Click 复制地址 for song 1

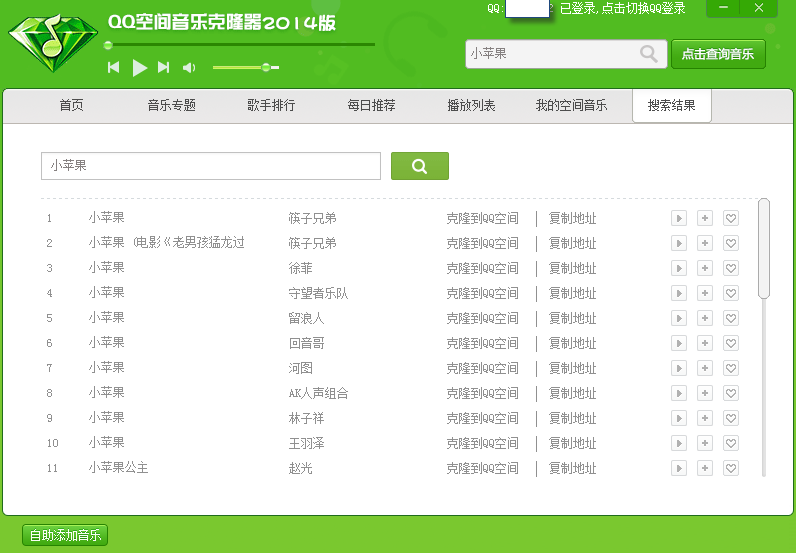pos(573,218)
